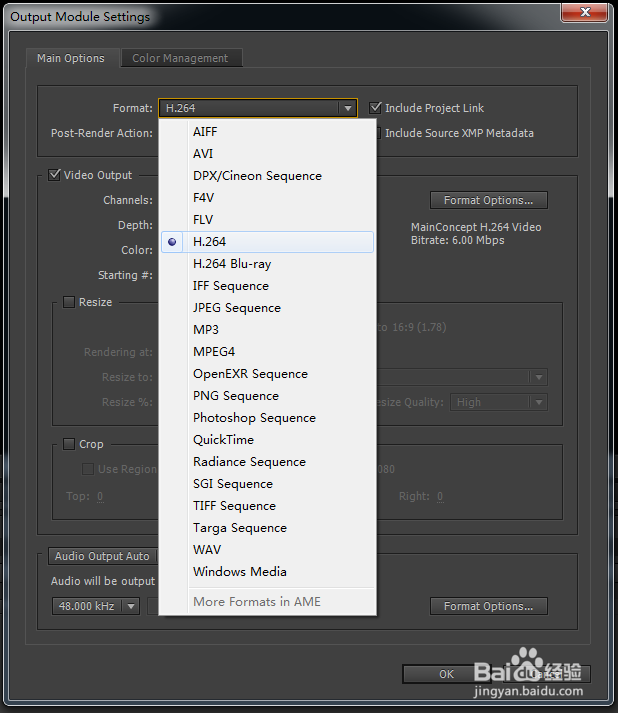Pick WAV from format list
Screen dimensions: 618x713
[267, 550]
